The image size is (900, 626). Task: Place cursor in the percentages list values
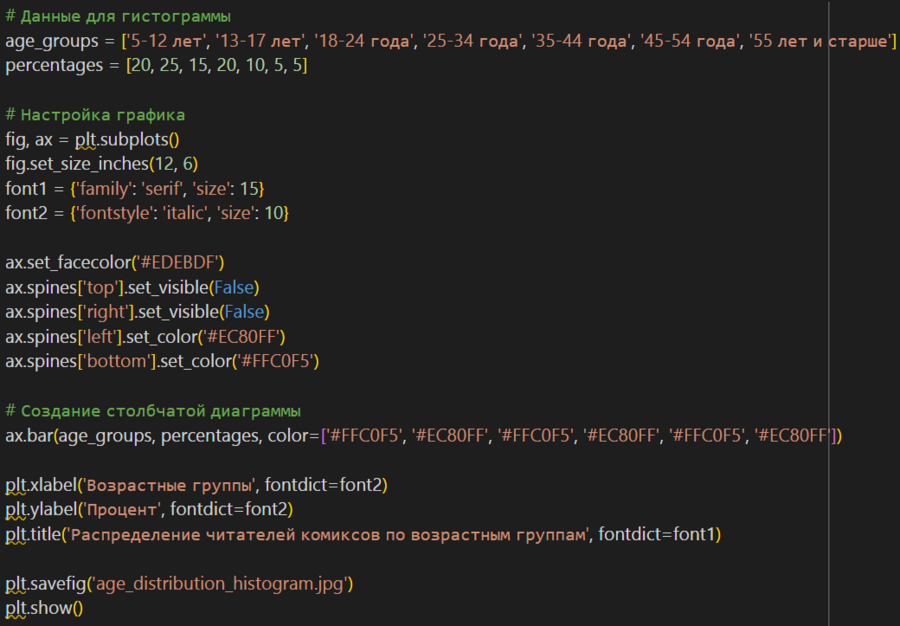[x=214, y=65]
